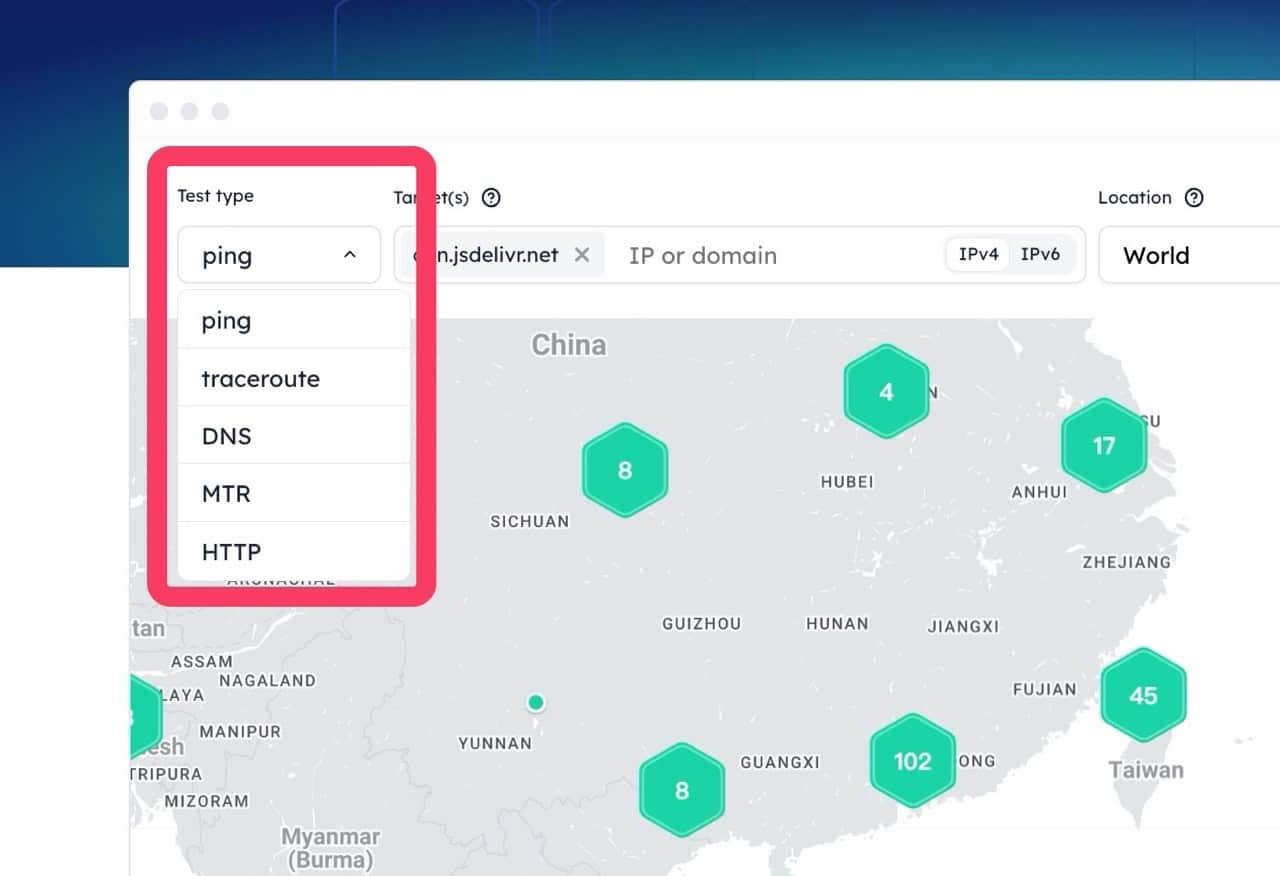Click the MANIPUR map label
Screen dimensions: 1280x876
[240, 732]
